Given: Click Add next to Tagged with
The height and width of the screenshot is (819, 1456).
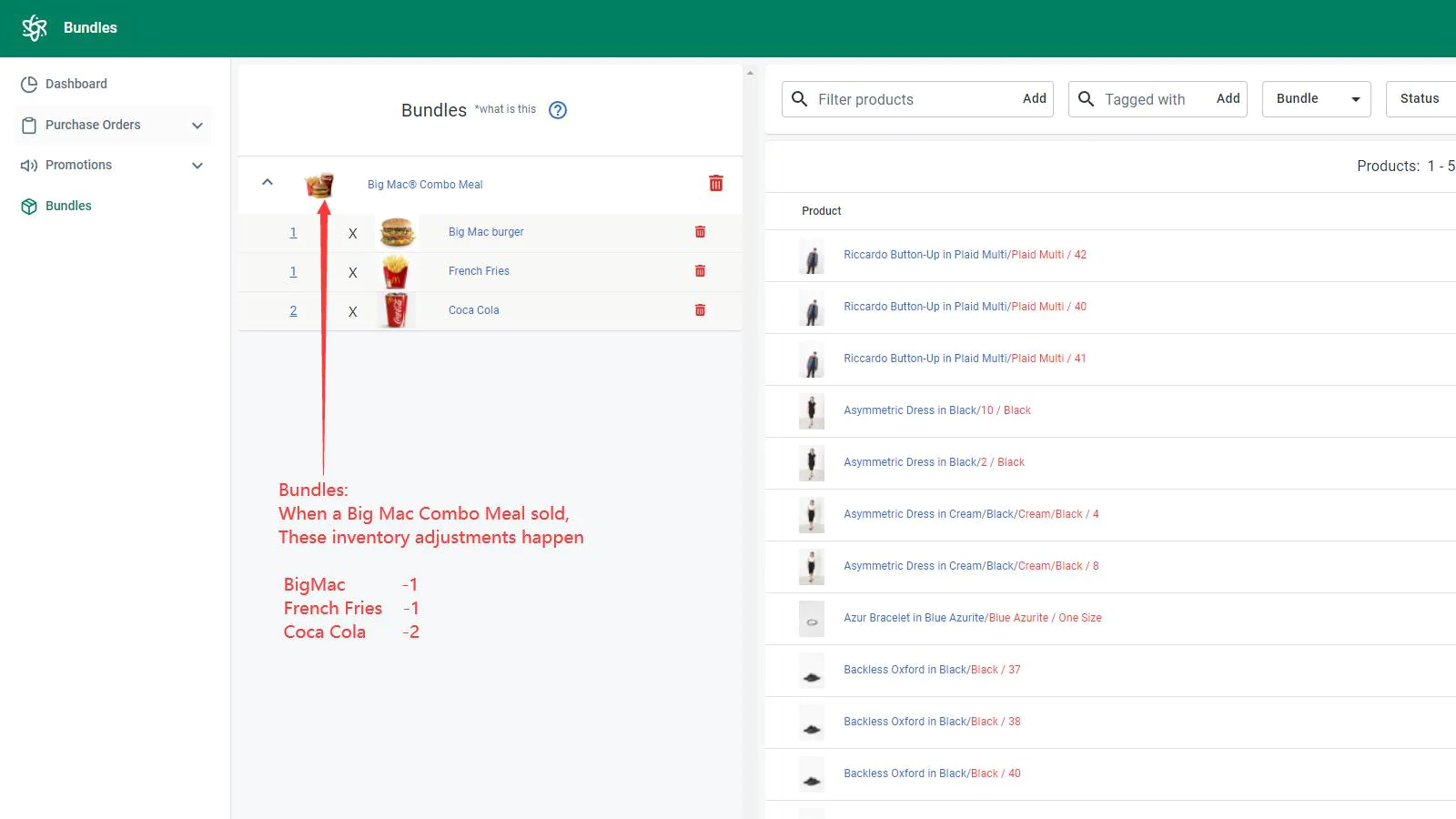Looking at the screenshot, I should (x=1228, y=98).
